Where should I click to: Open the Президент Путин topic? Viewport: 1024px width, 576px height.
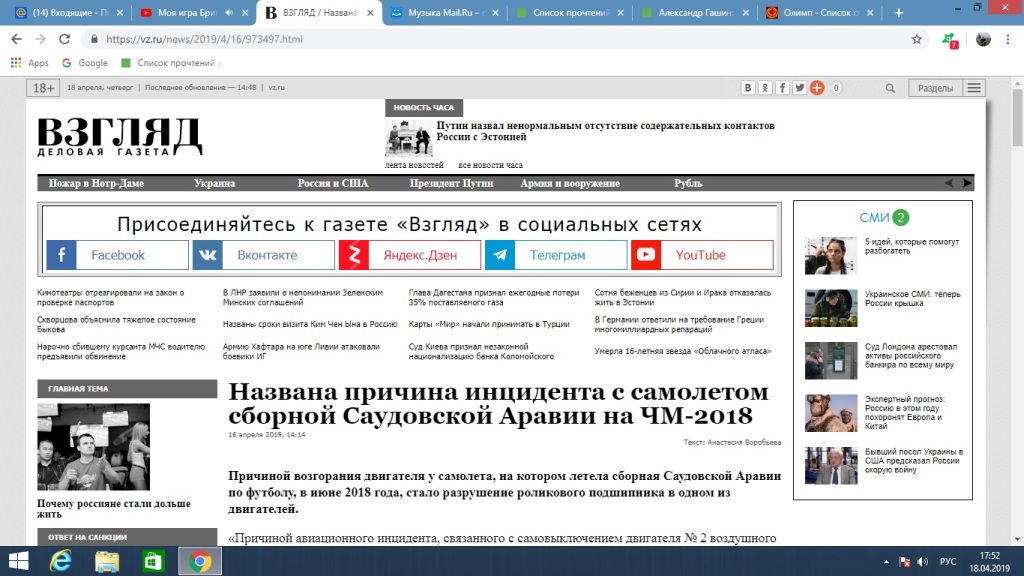pos(451,184)
